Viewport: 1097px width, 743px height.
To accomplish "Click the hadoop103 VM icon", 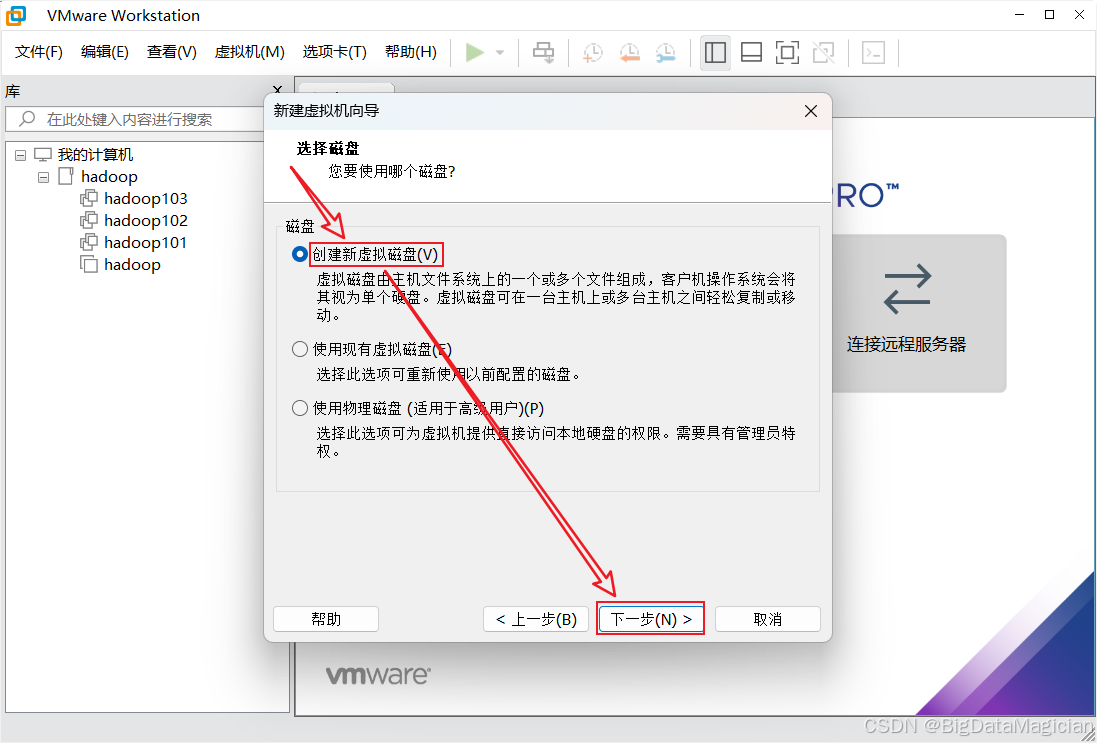I will [x=89, y=198].
